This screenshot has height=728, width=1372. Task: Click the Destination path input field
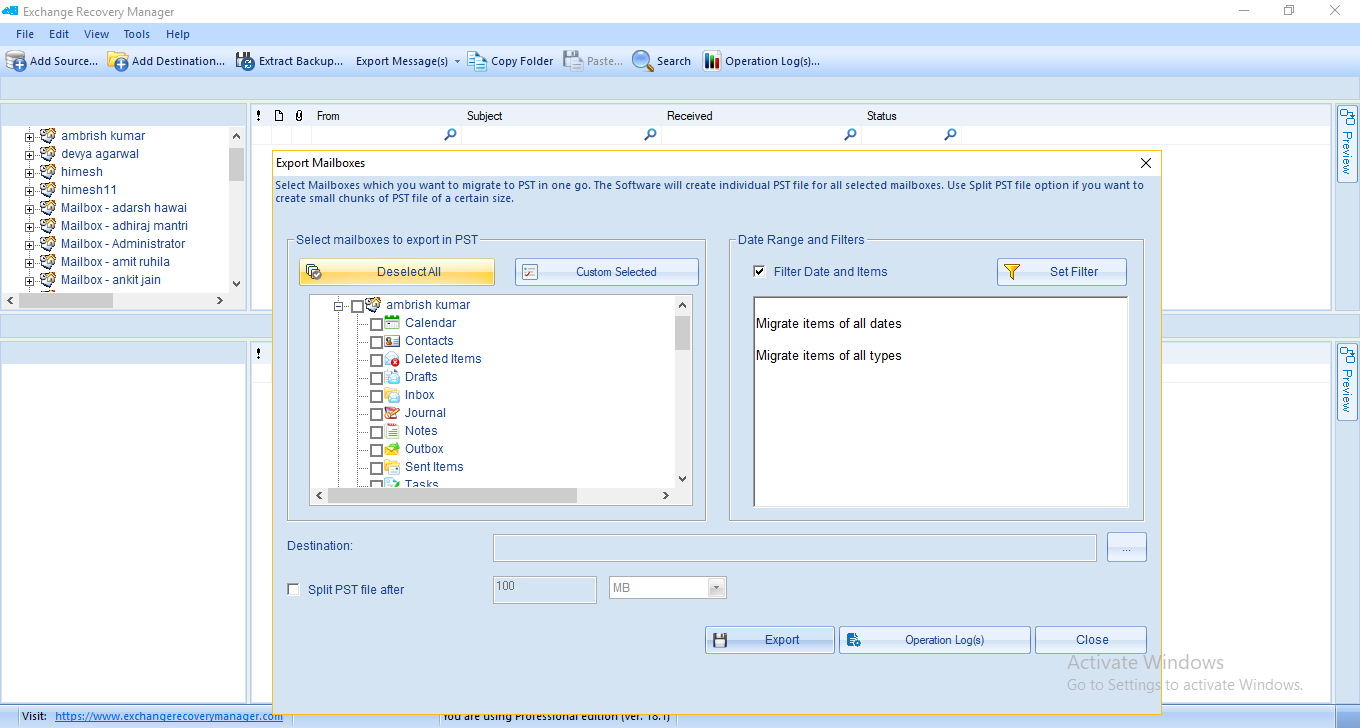[795, 548]
